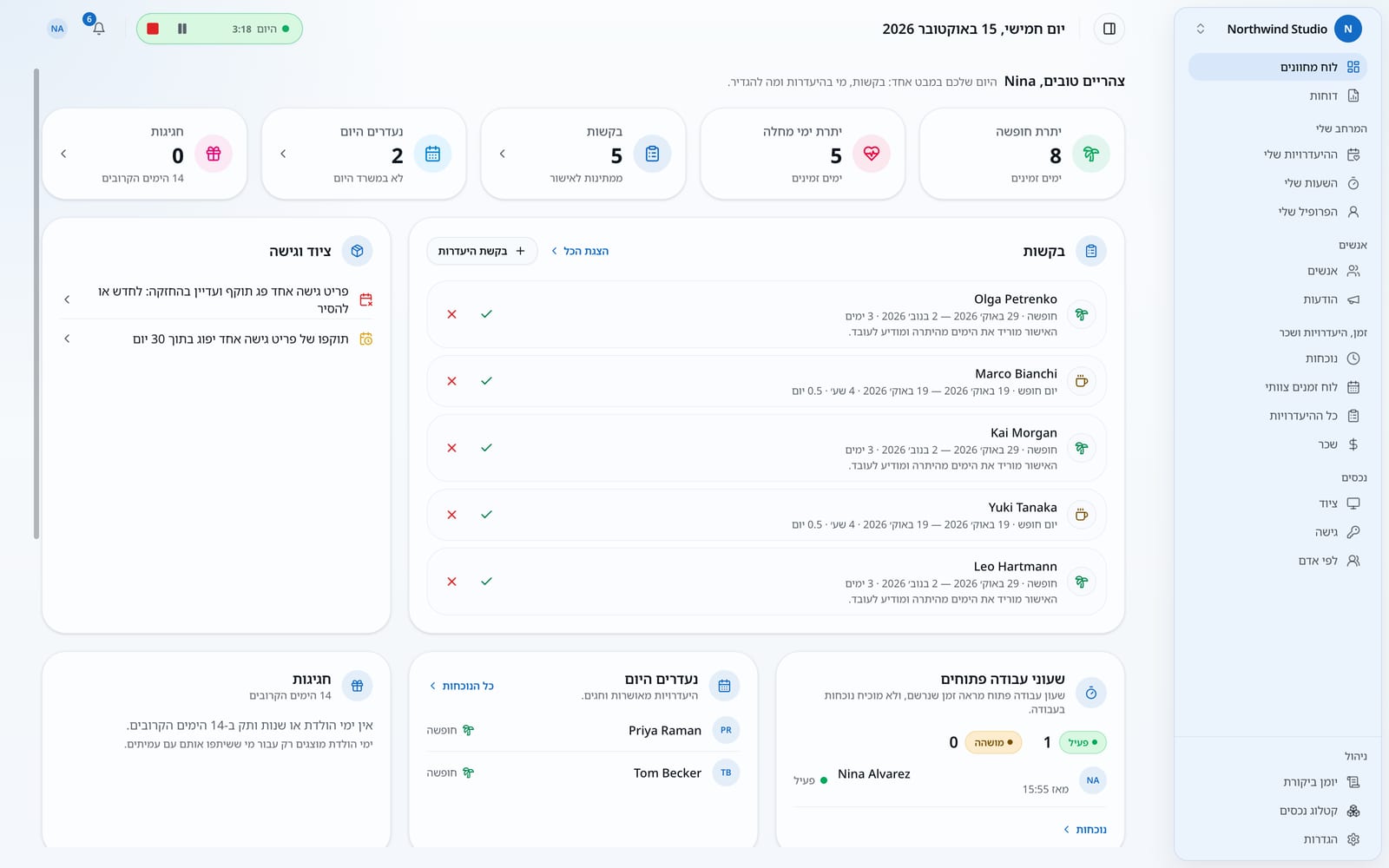Stop the running timer with red square
This screenshot has width=1389, height=868.
coord(153,29)
